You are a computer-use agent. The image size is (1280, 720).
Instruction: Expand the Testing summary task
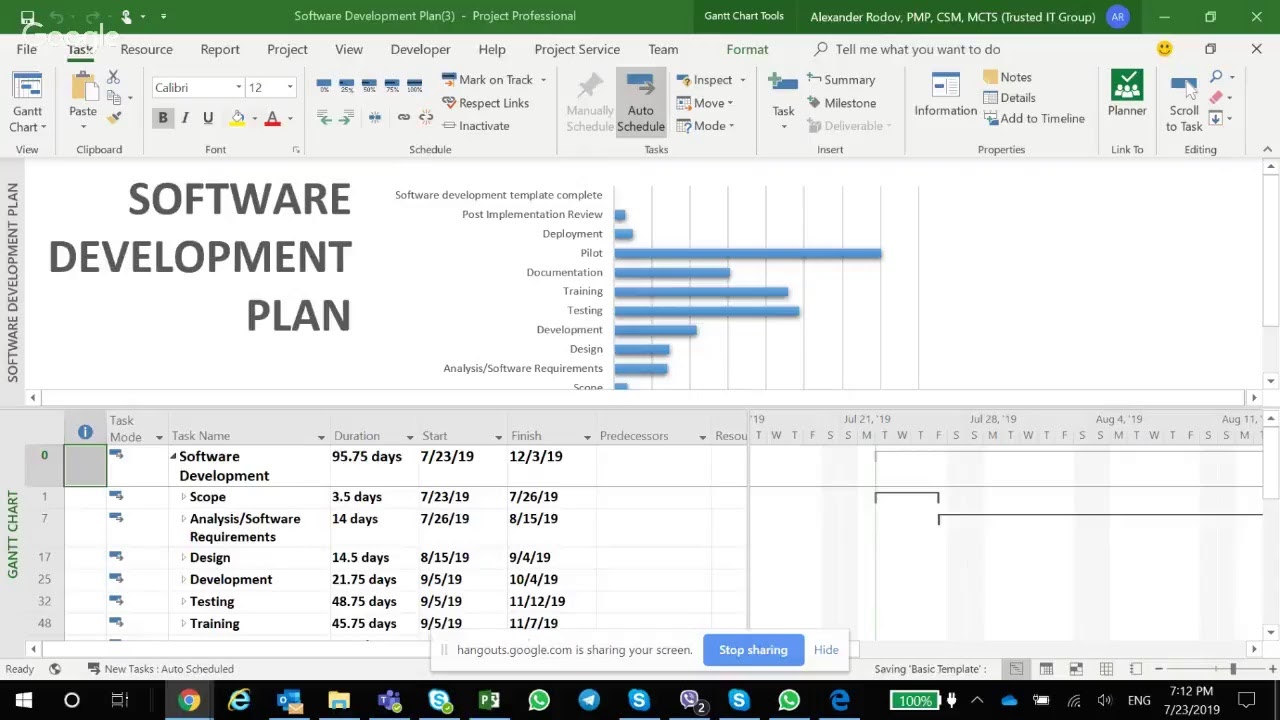pos(183,602)
